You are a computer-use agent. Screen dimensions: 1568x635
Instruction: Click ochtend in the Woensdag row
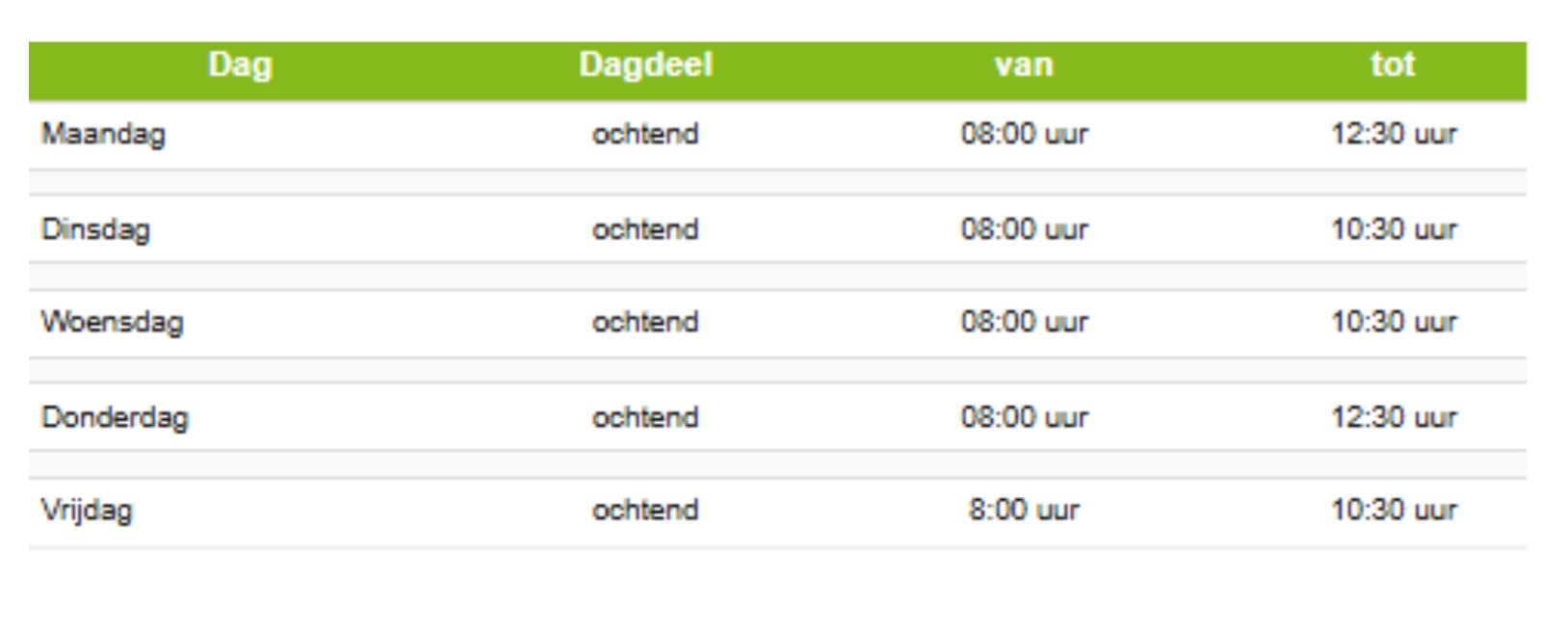pos(645,322)
